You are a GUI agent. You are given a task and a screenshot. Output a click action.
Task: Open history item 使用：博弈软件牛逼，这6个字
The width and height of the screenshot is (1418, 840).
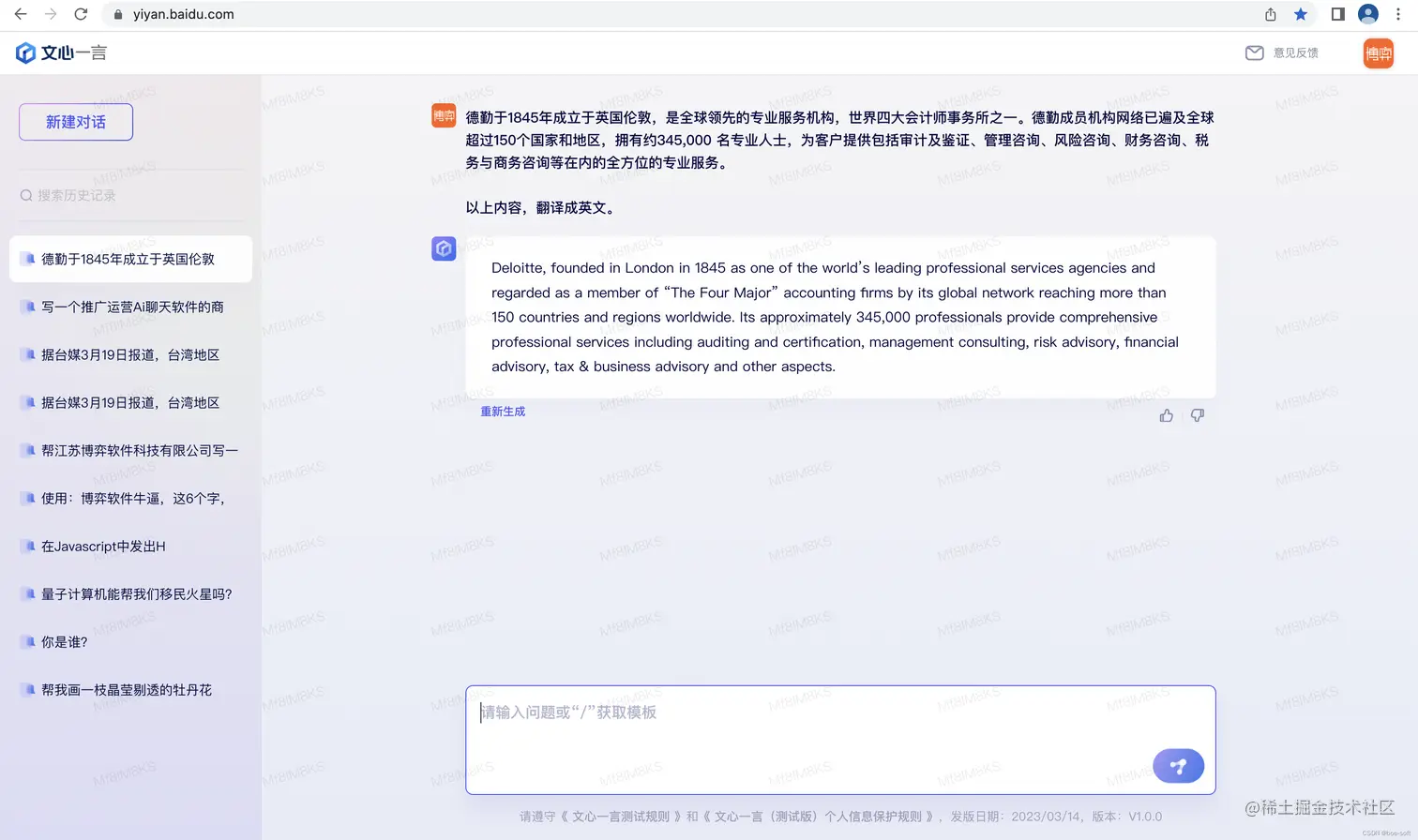130,498
